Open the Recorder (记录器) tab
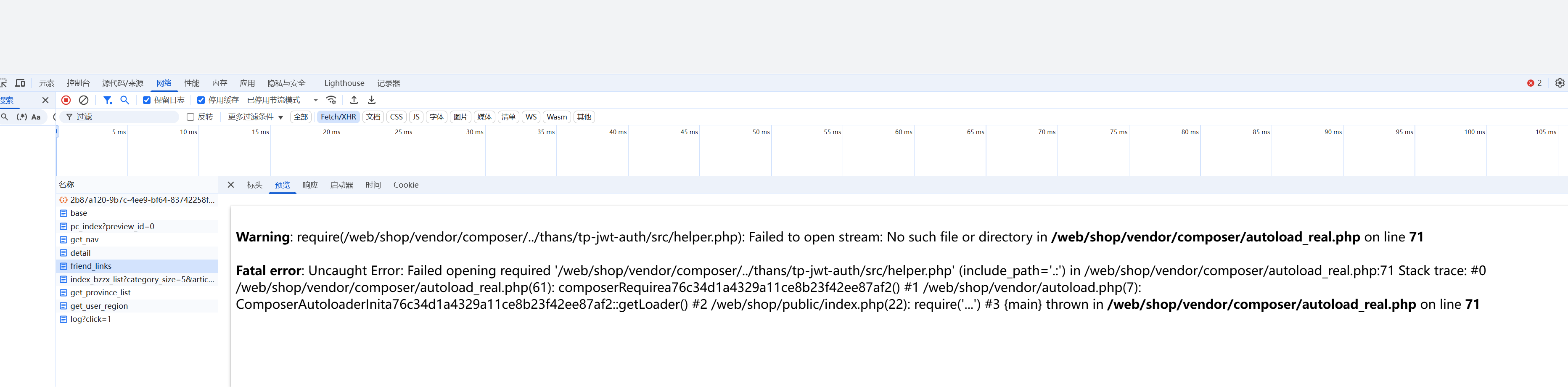Screen dimensions: 1568x387 389,83
